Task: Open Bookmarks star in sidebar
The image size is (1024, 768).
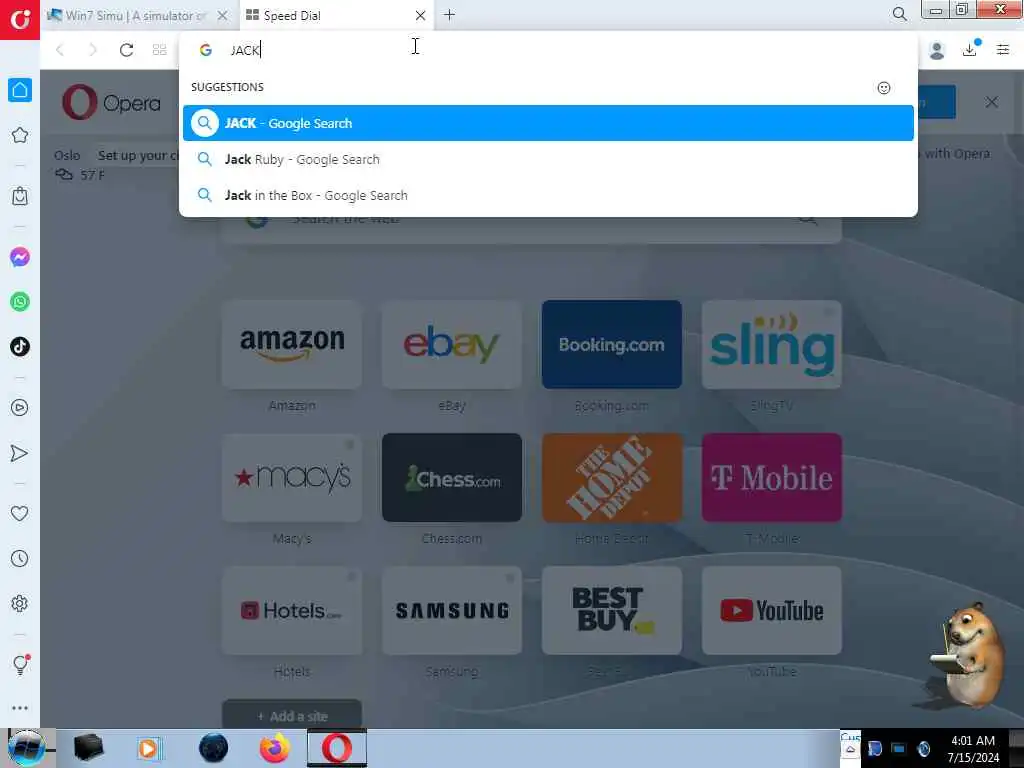Action: point(20,135)
